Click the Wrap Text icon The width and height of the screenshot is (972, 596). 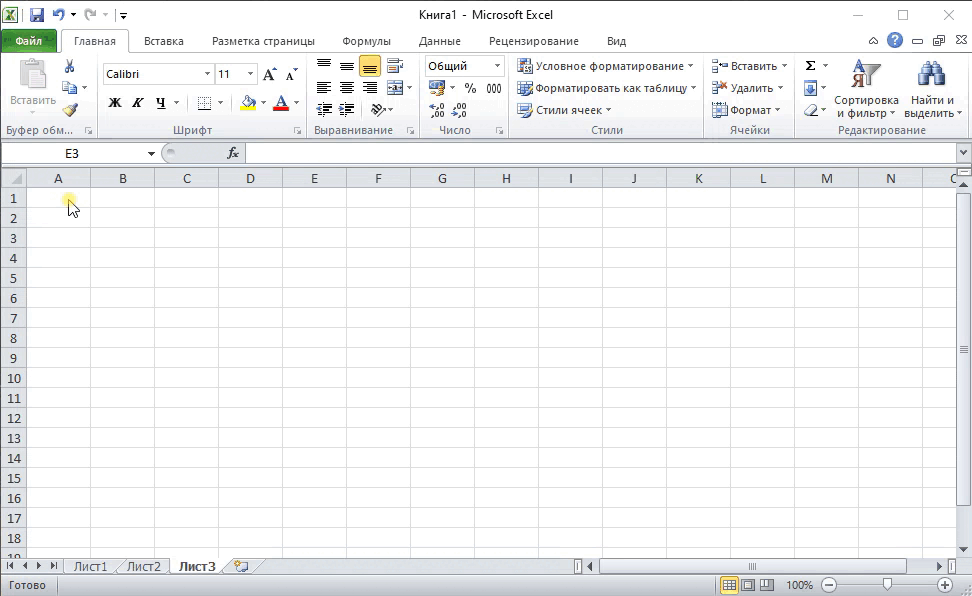pos(395,66)
